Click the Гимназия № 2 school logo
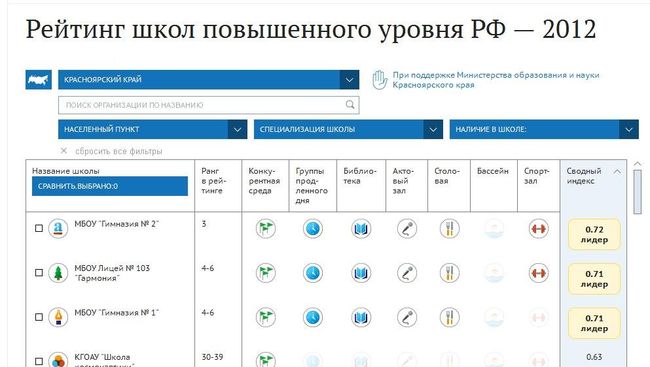 [x=58, y=228]
